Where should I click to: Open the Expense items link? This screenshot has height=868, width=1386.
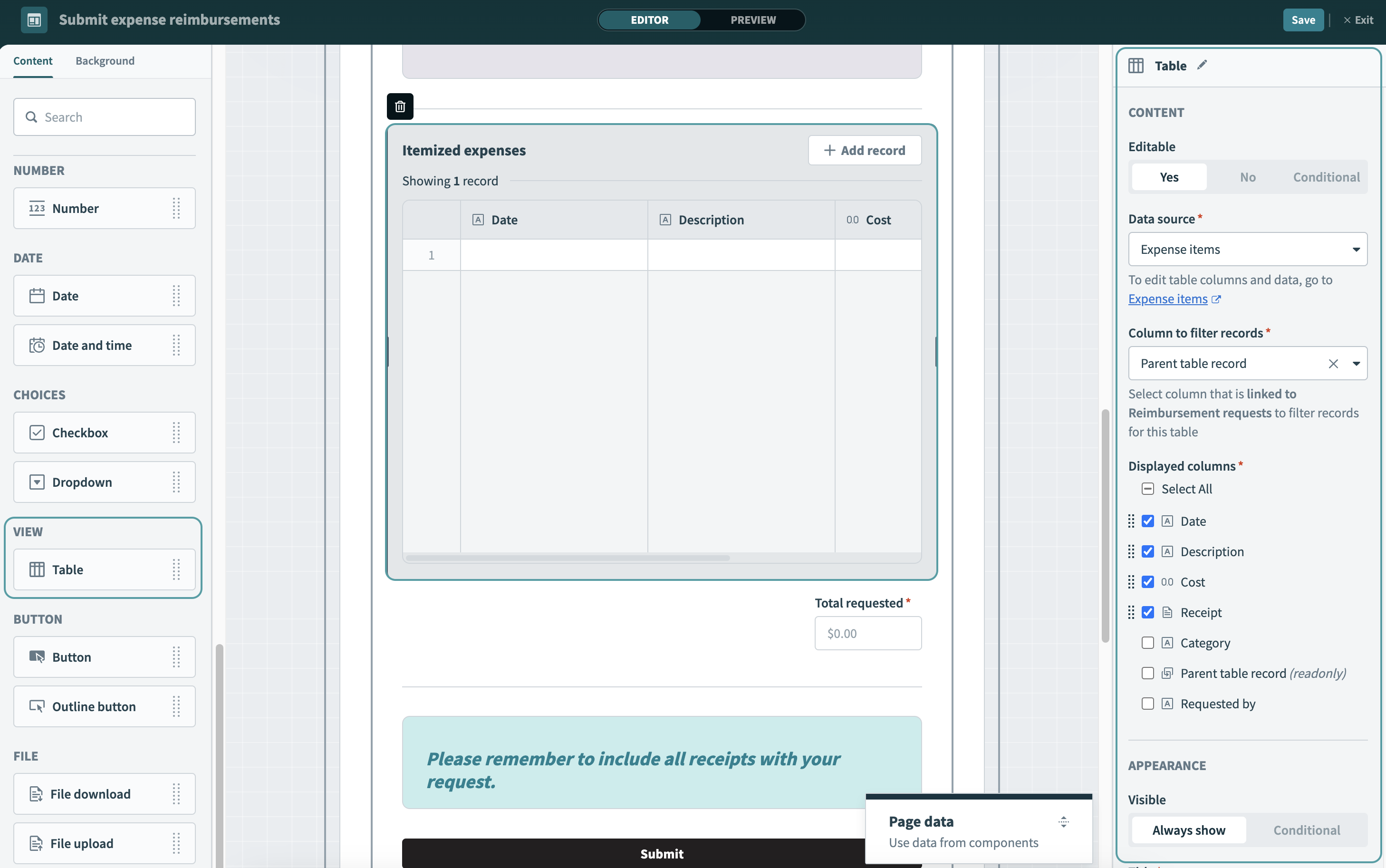(x=1167, y=299)
